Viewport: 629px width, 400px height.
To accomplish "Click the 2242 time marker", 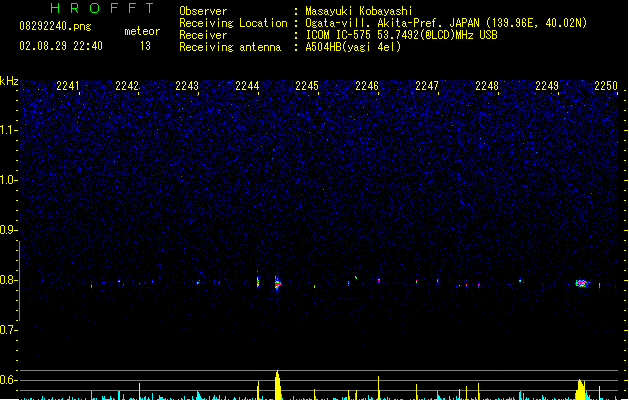I will 127,86.
